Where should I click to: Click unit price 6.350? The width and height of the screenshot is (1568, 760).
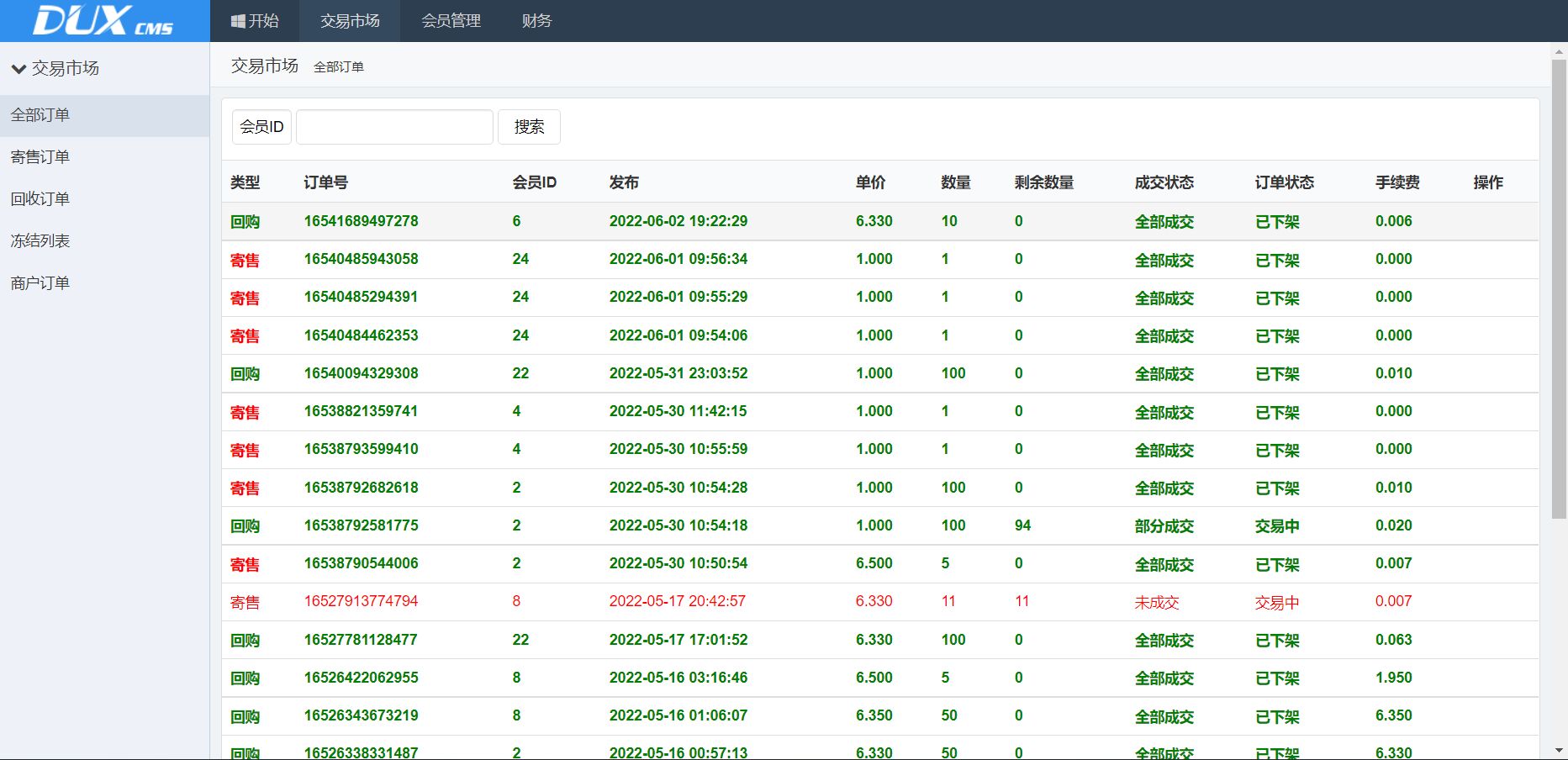coord(874,715)
